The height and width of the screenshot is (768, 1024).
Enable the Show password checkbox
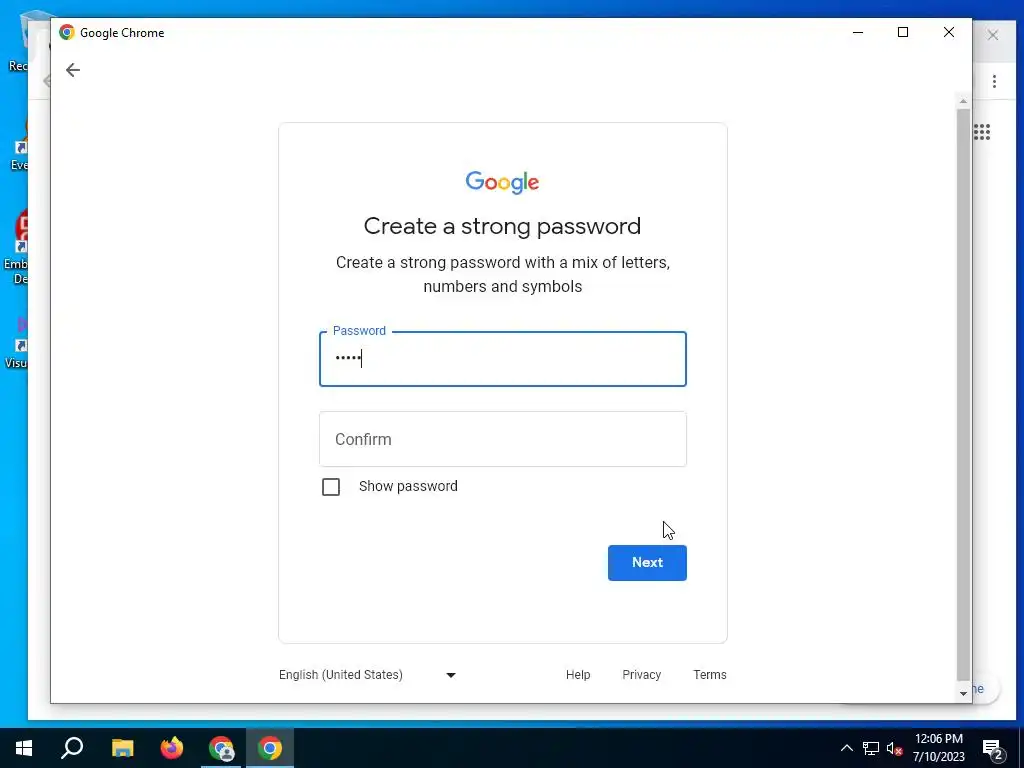click(x=331, y=487)
